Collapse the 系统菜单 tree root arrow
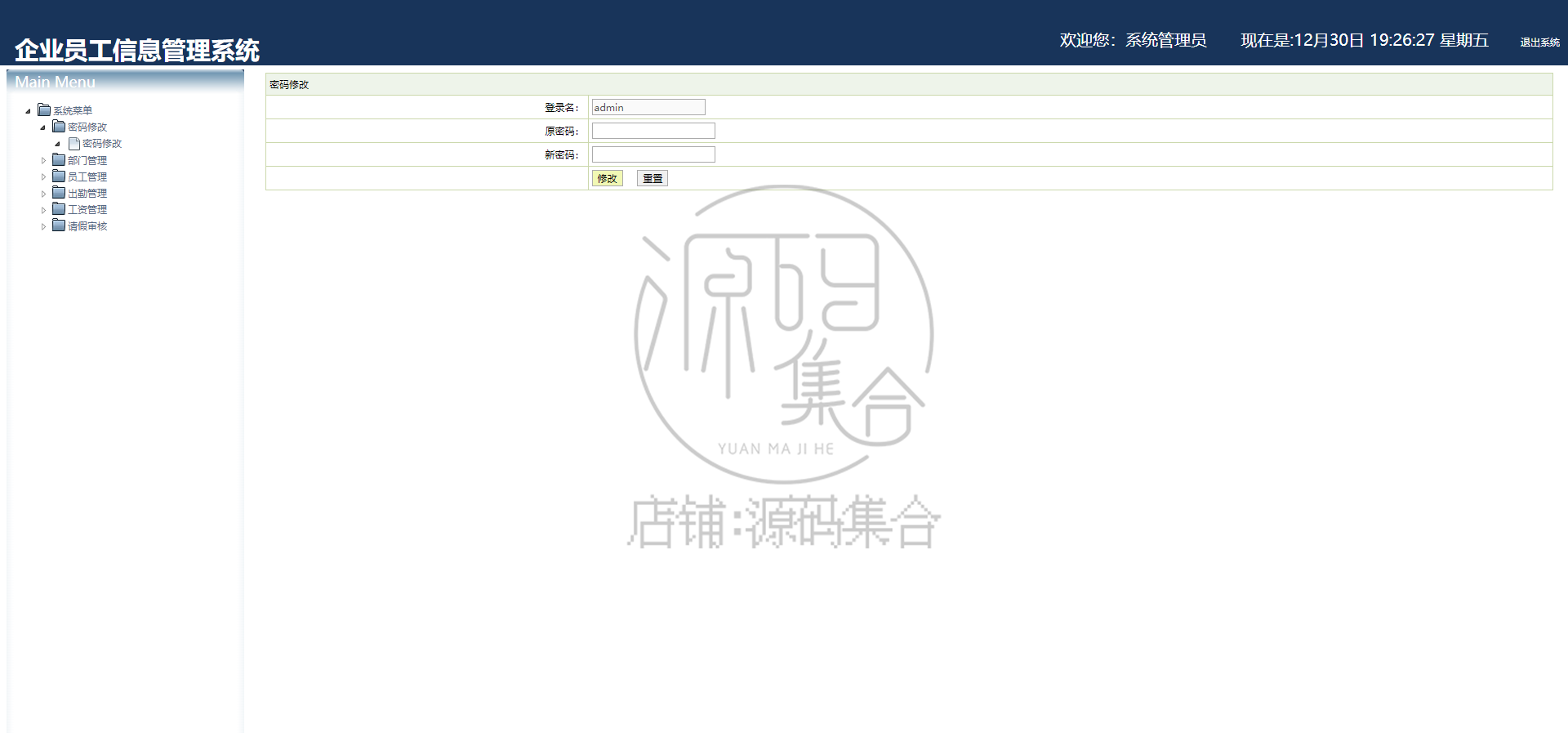The image size is (1568, 737). (x=28, y=111)
